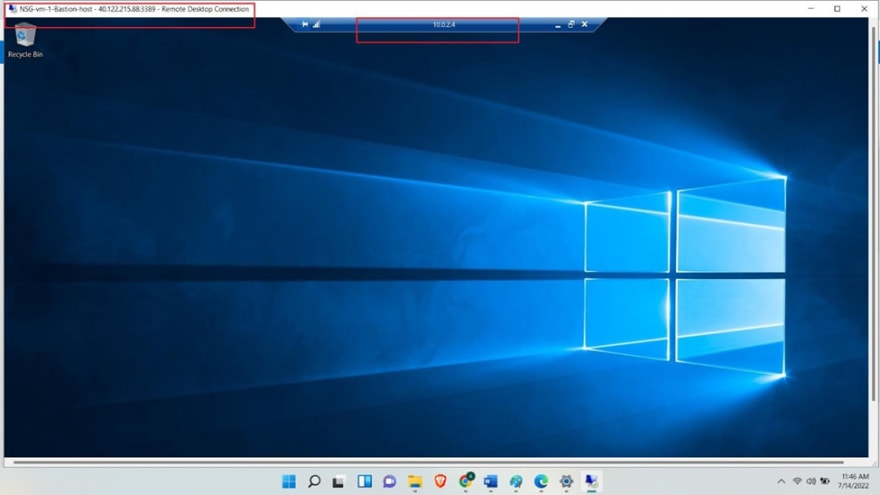Click the Remote Desktop vertical scrollbar
This screenshot has width=880, height=495.
[873, 213]
